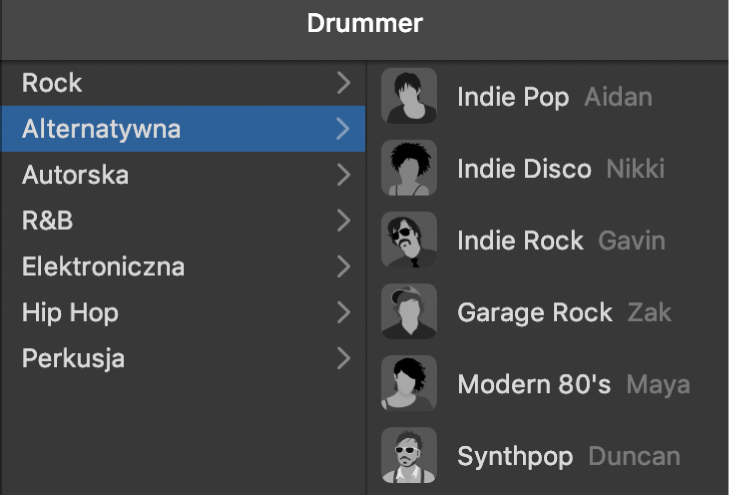Choose the Indie Rock style label
This screenshot has width=729, height=495.
click(520, 241)
